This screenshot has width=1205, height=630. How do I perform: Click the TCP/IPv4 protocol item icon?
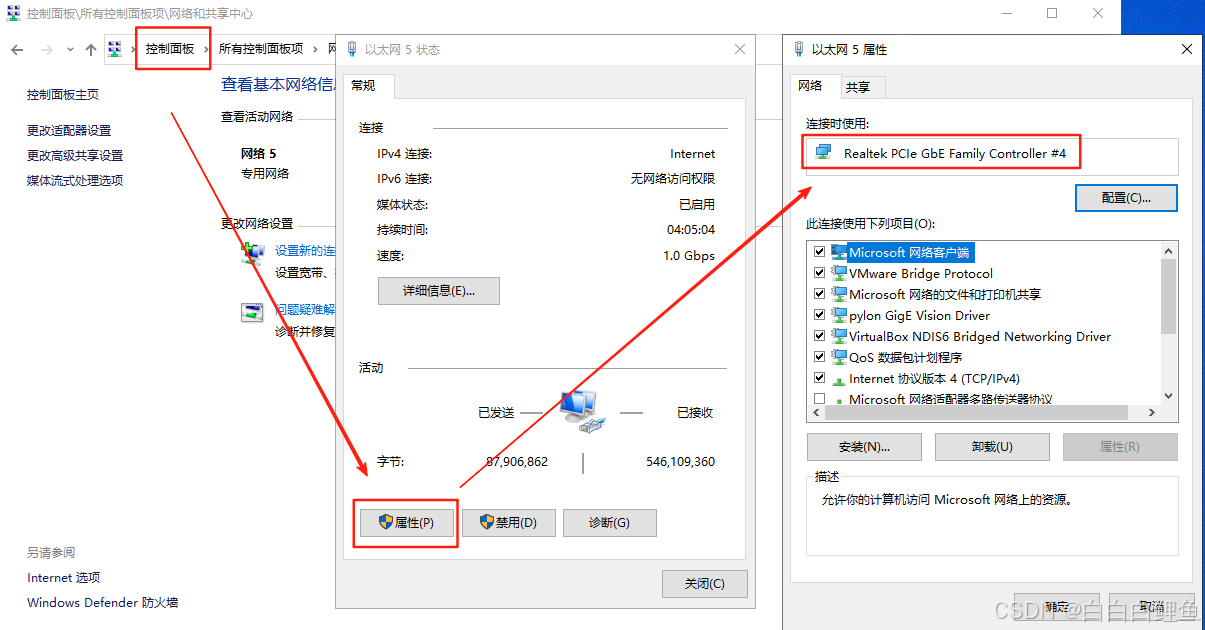tap(839, 379)
